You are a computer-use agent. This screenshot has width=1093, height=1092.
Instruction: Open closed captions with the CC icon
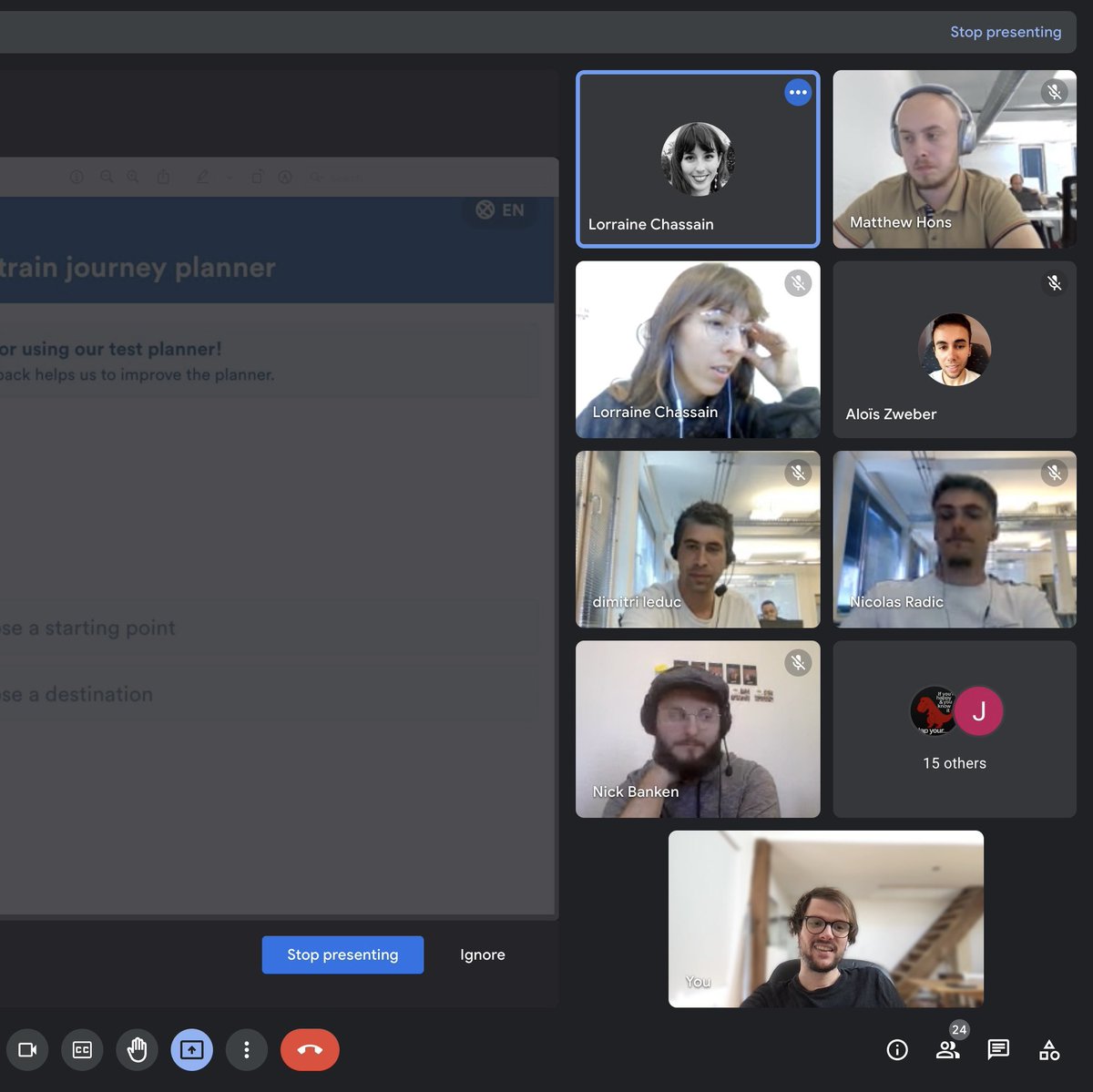click(82, 1049)
